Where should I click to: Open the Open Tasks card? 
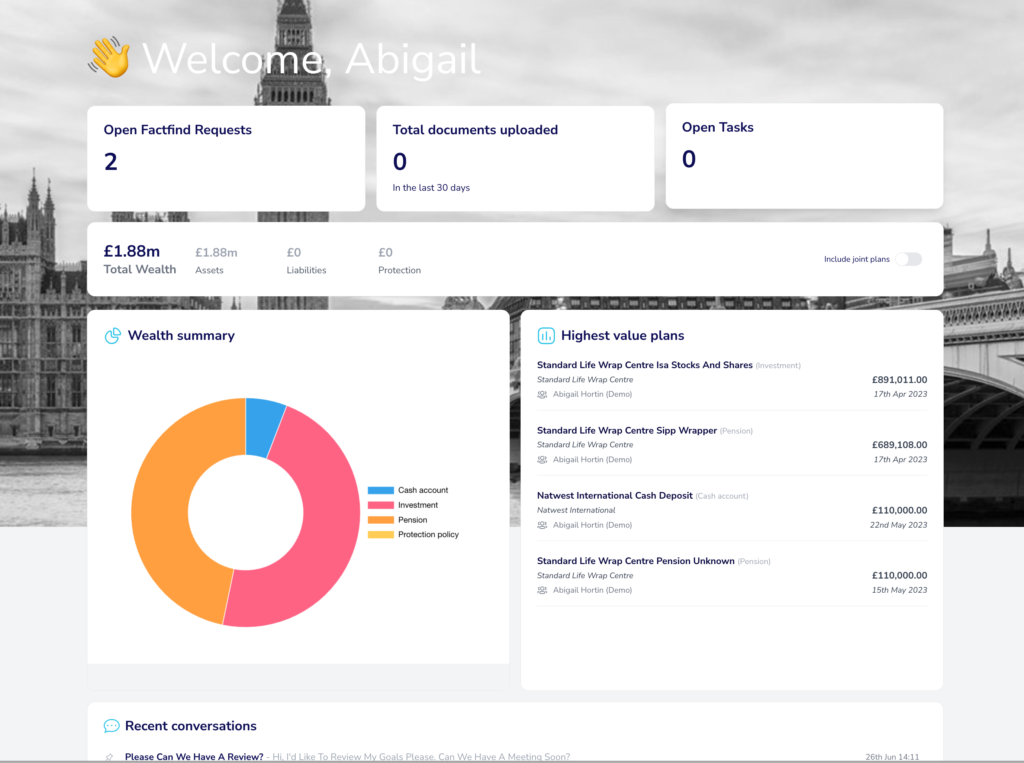click(804, 156)
